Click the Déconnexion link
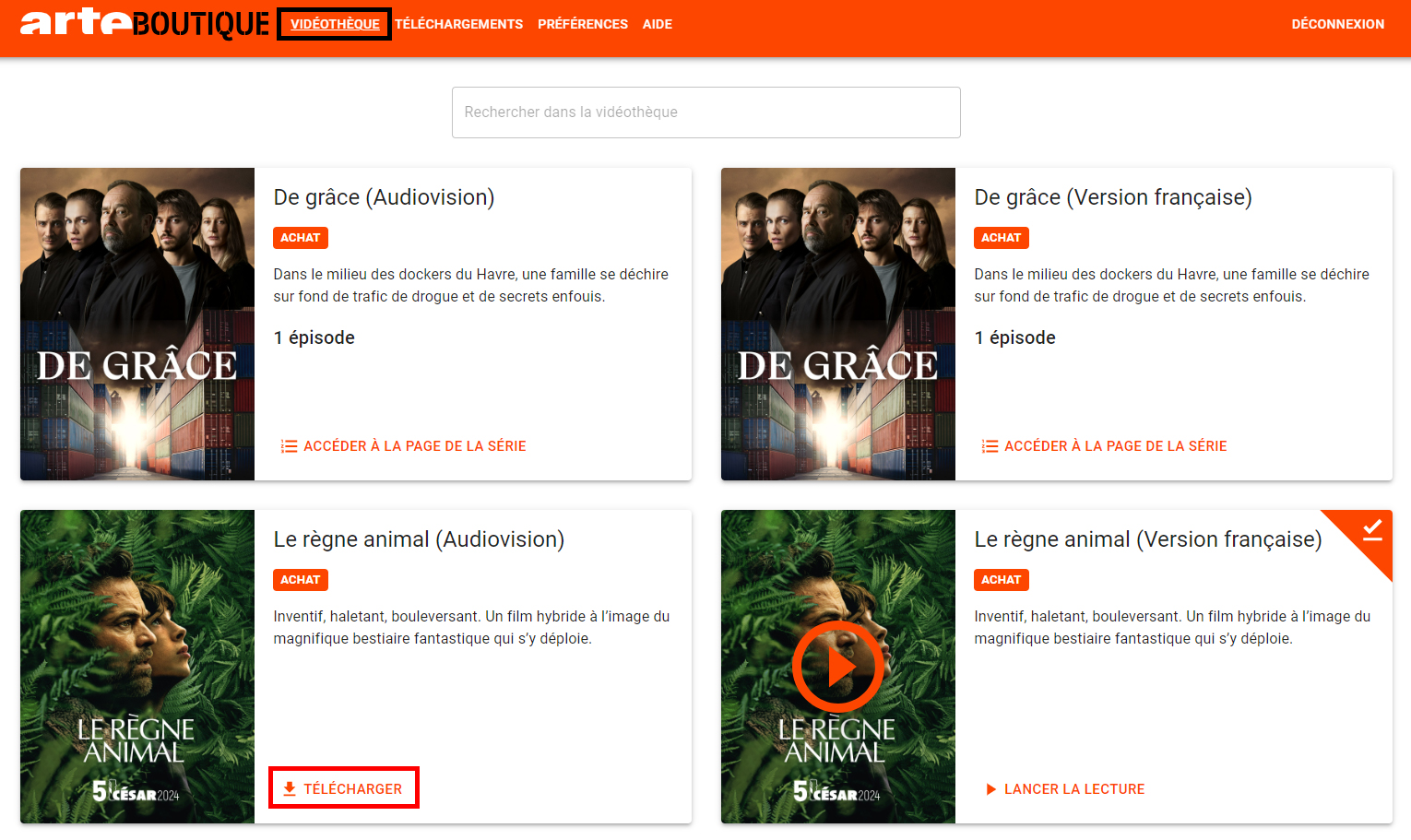The width and height of the screenshot is (1411, 840). point(1337,24)
